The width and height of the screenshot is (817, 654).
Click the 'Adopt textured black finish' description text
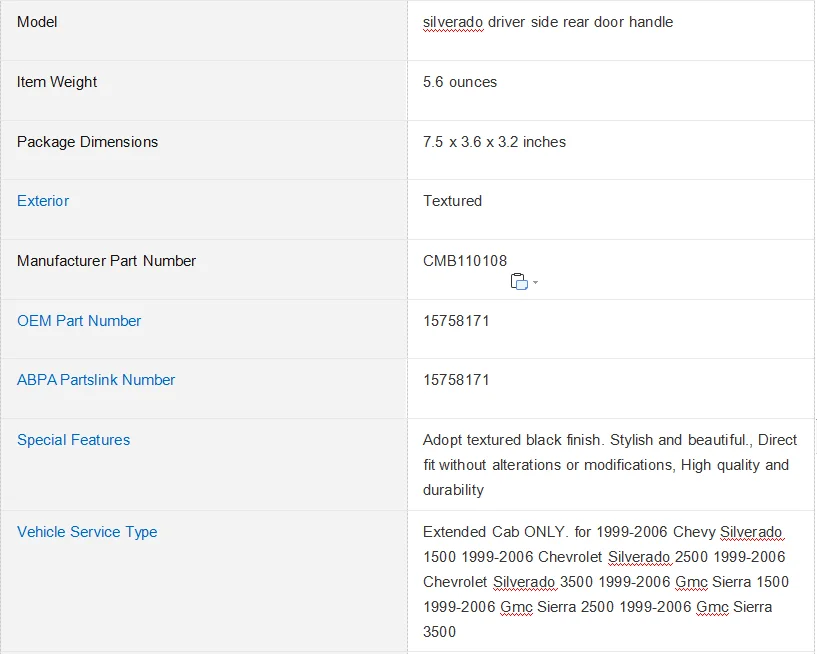click(610, 465)
